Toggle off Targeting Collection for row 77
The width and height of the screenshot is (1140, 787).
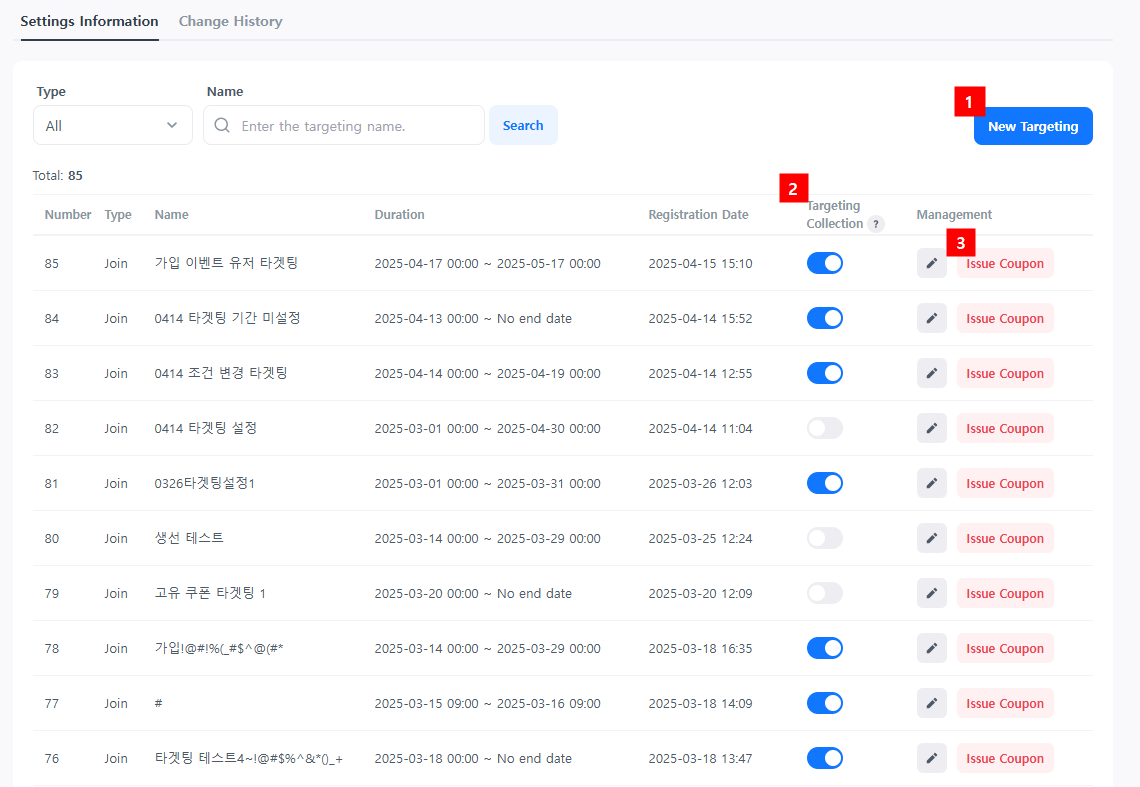(824, 703)
